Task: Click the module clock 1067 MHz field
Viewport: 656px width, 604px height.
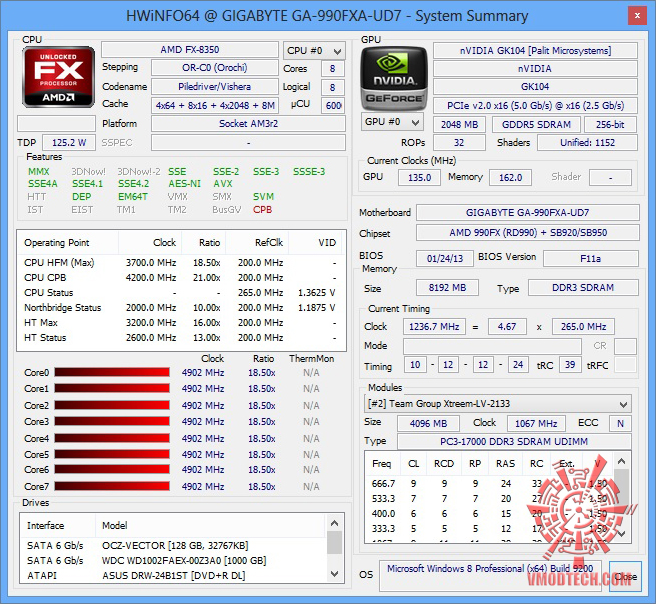Action: point(536,423)
